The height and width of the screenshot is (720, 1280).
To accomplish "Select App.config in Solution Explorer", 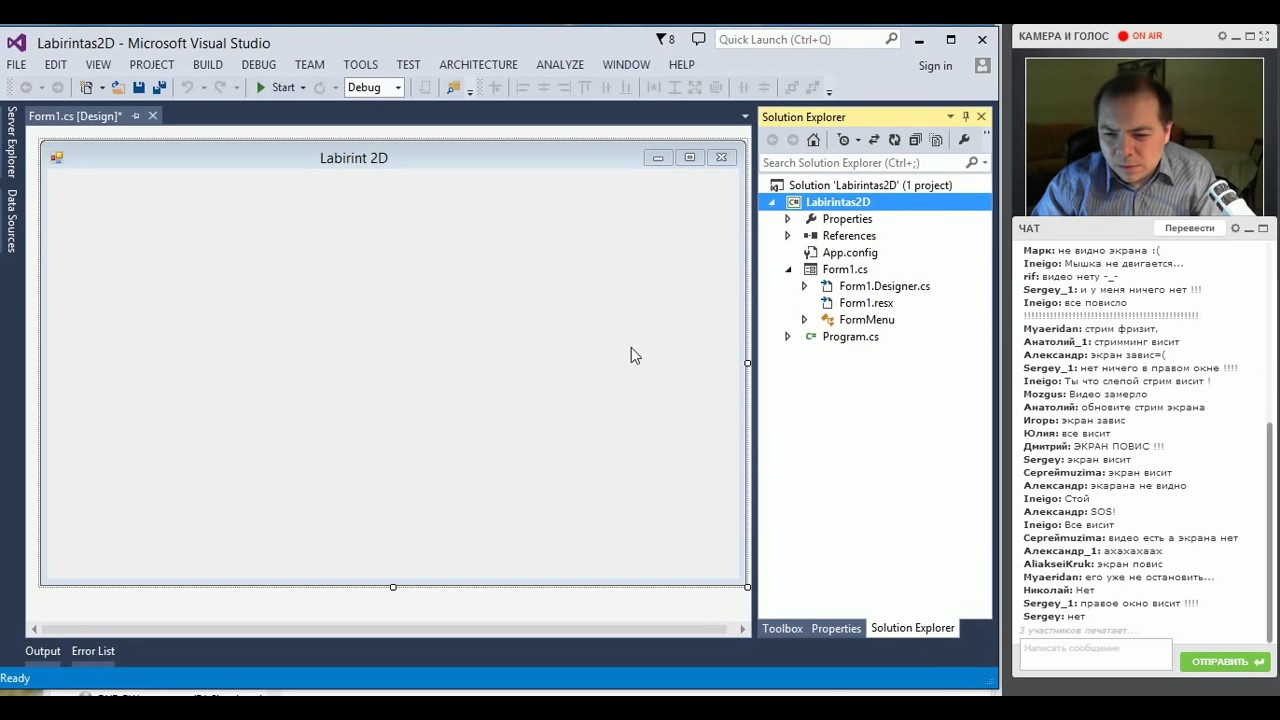I will pos(850,253).
